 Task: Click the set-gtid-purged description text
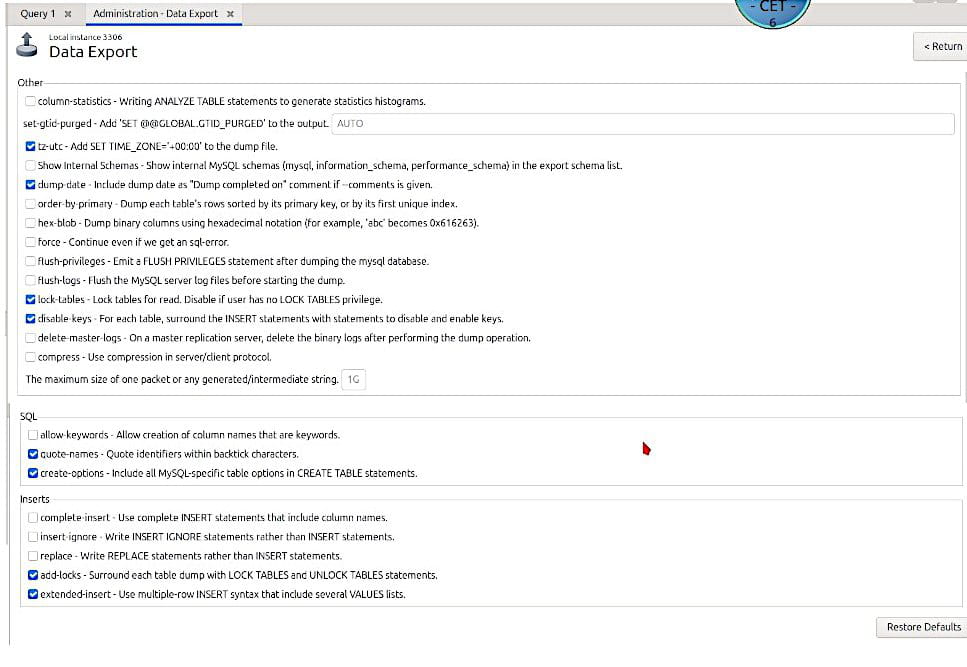[175, 123]
